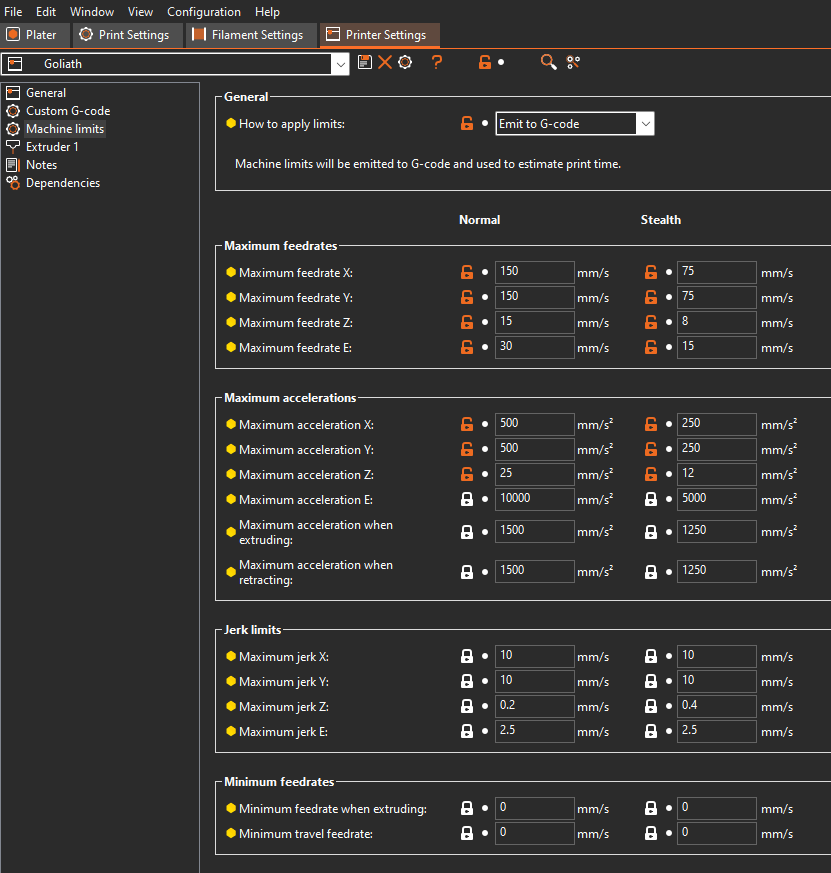Open the physical printer gear icon
The width and height of the screenshot is (831, 873).
point(405,62)
